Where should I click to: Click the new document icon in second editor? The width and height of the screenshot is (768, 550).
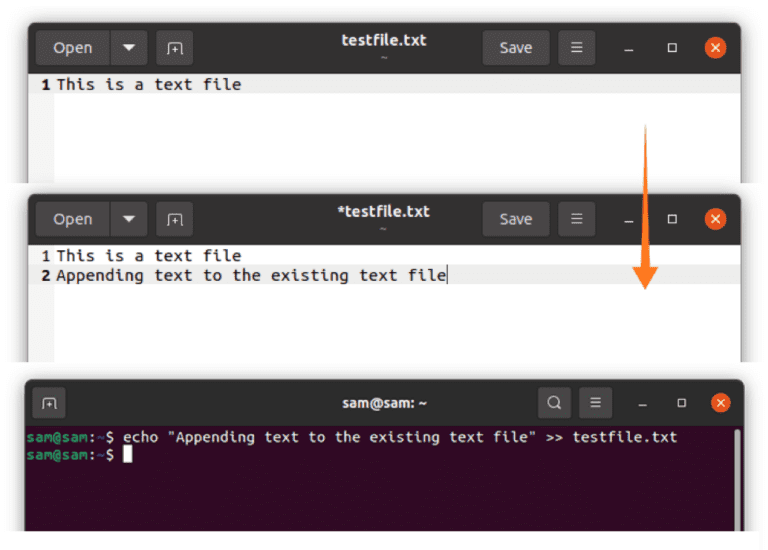coord(175,219)
